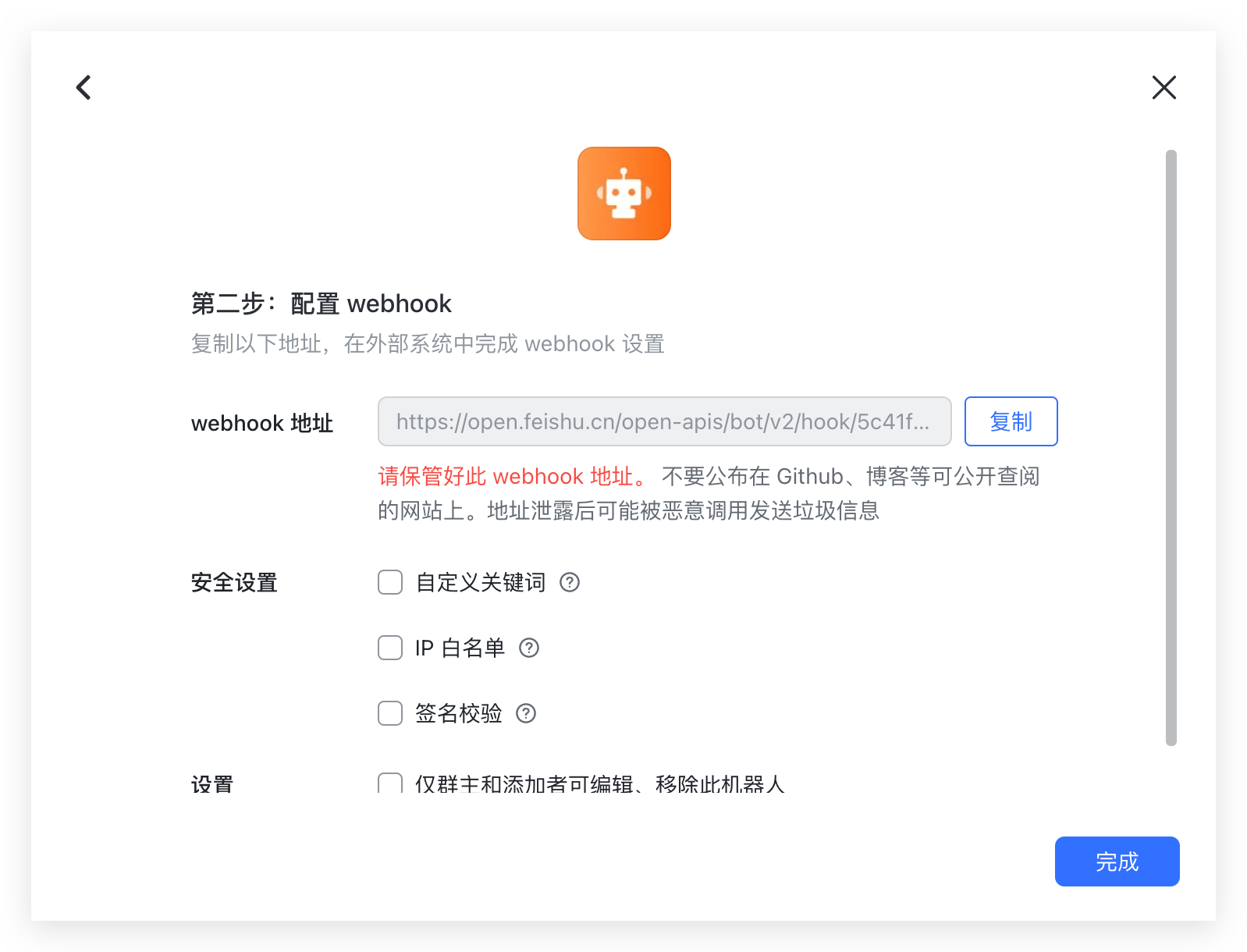Click the red 请保管好此 webhook 地址 warning

click(512, 476)
